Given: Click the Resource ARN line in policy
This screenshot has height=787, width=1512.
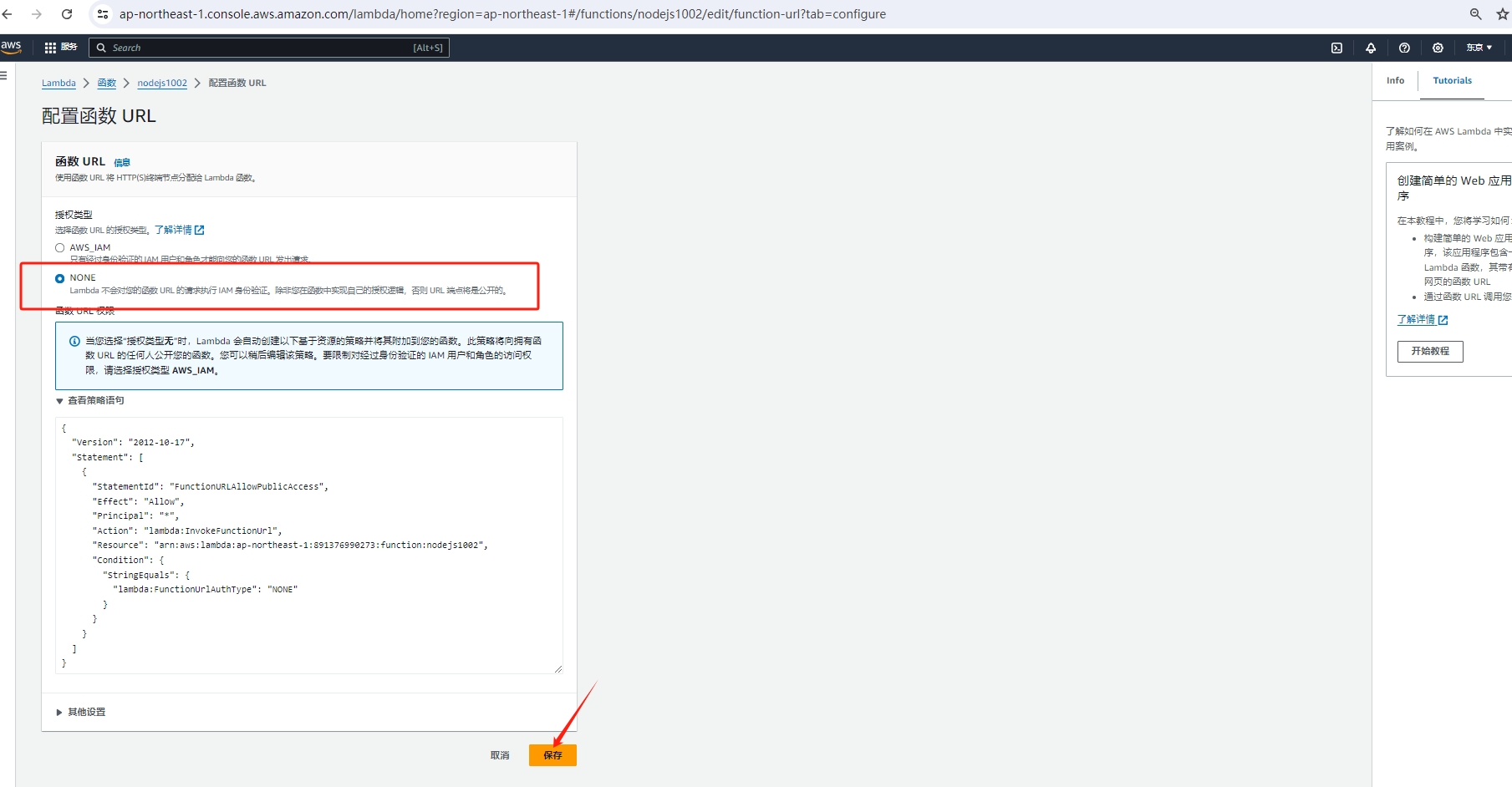Looking at the screenshot, I should click(290, 545).
